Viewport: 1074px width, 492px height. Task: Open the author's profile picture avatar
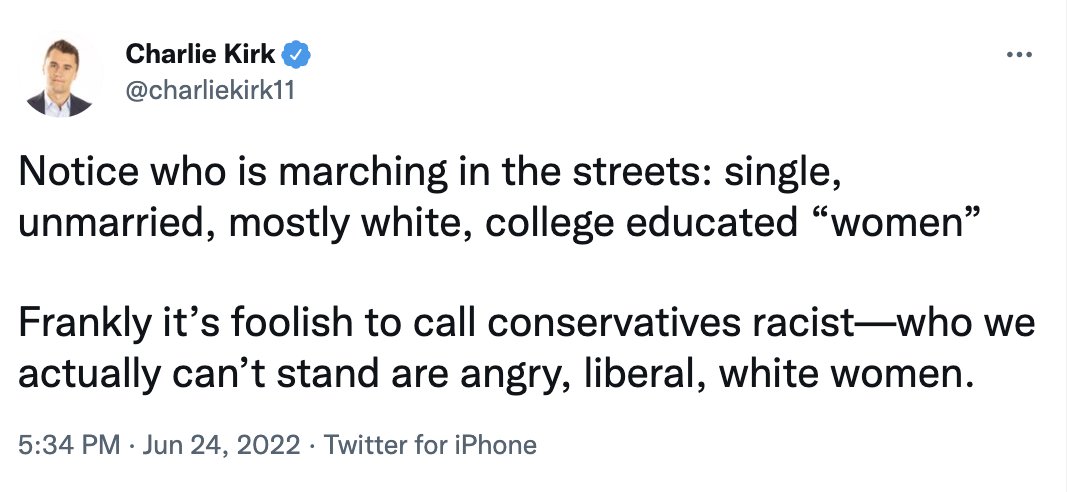click(x=59, y=77)
